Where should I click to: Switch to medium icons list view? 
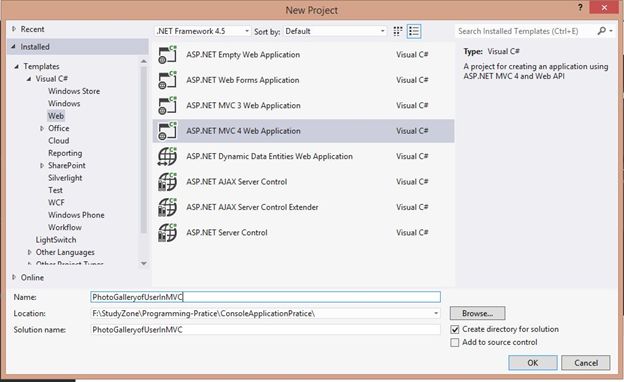[x=414, y=31]
